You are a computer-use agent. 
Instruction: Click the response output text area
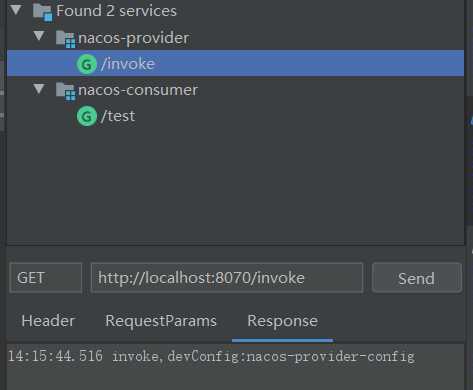[x=235, y=367]
